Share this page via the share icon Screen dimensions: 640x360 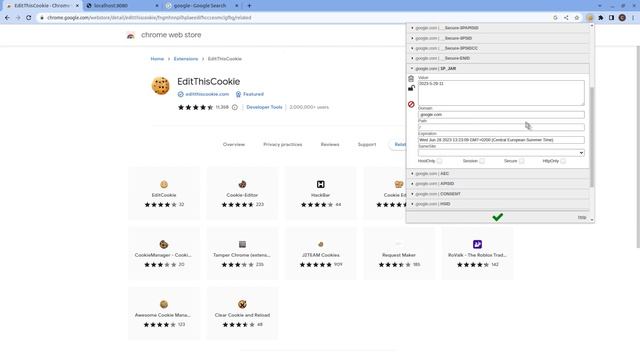(x=566, y=18)
